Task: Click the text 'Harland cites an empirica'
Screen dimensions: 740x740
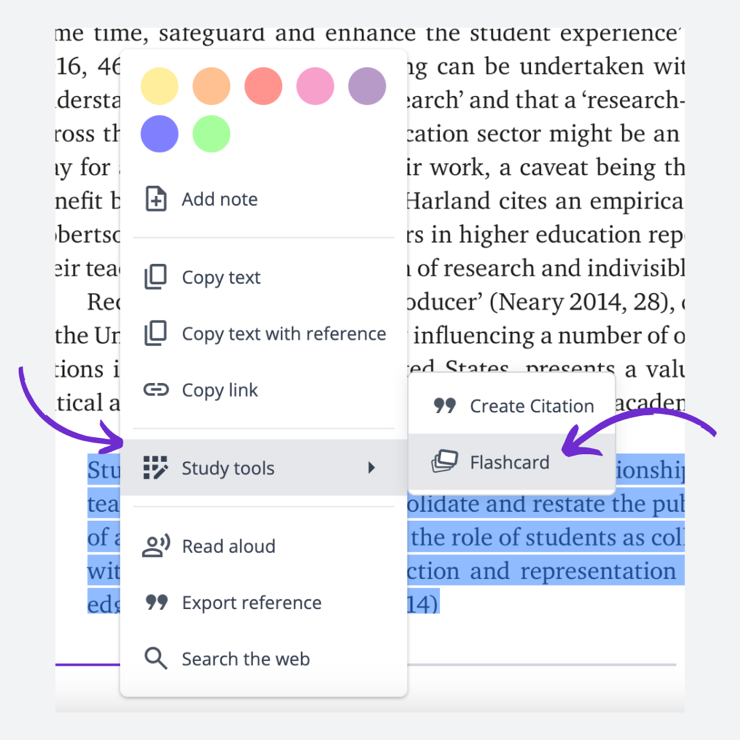Action: tap(545, 202)
